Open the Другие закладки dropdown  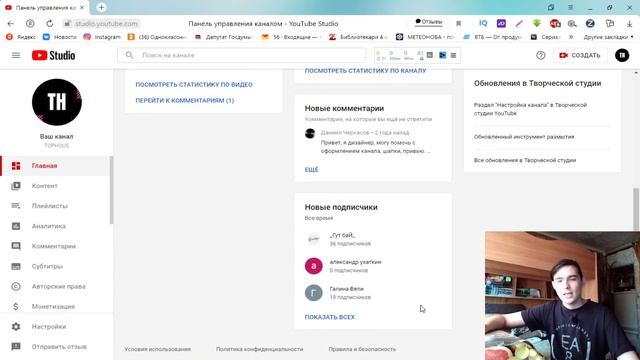point(608,37)
